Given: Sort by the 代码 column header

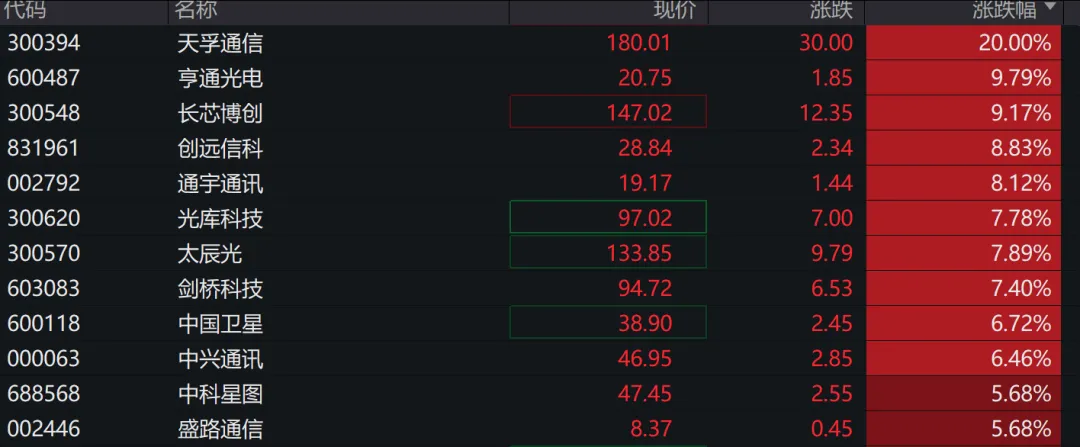Looking at the screenshot, I should (x=27, y=10).
